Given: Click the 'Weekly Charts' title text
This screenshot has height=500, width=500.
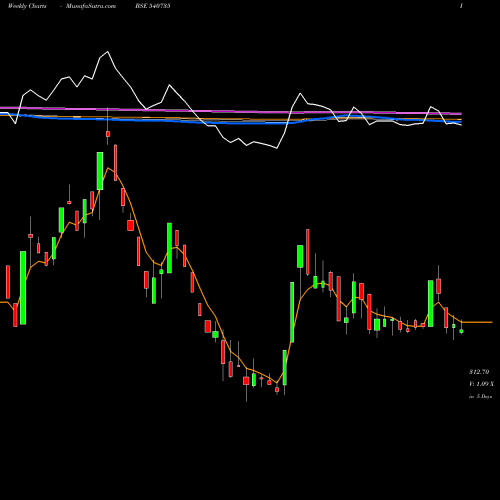Looking at the screenshot, I should (x=27, y=6).
